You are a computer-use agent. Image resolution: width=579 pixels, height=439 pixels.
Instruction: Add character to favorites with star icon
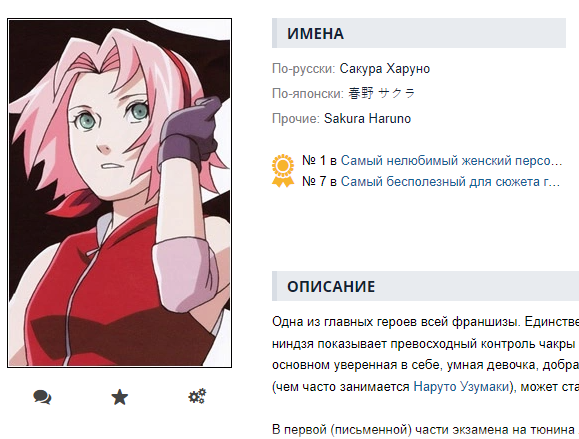coord(120,397)
